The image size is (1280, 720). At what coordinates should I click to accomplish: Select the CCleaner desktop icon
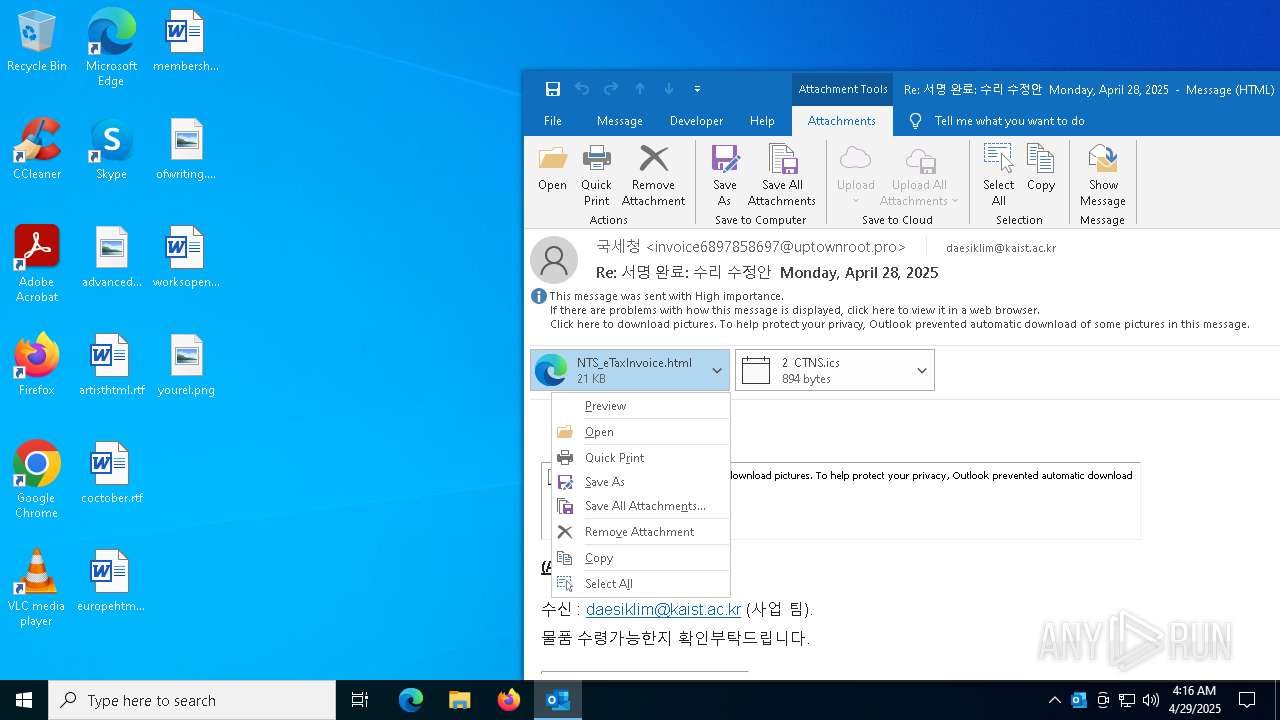click(37, 149)
